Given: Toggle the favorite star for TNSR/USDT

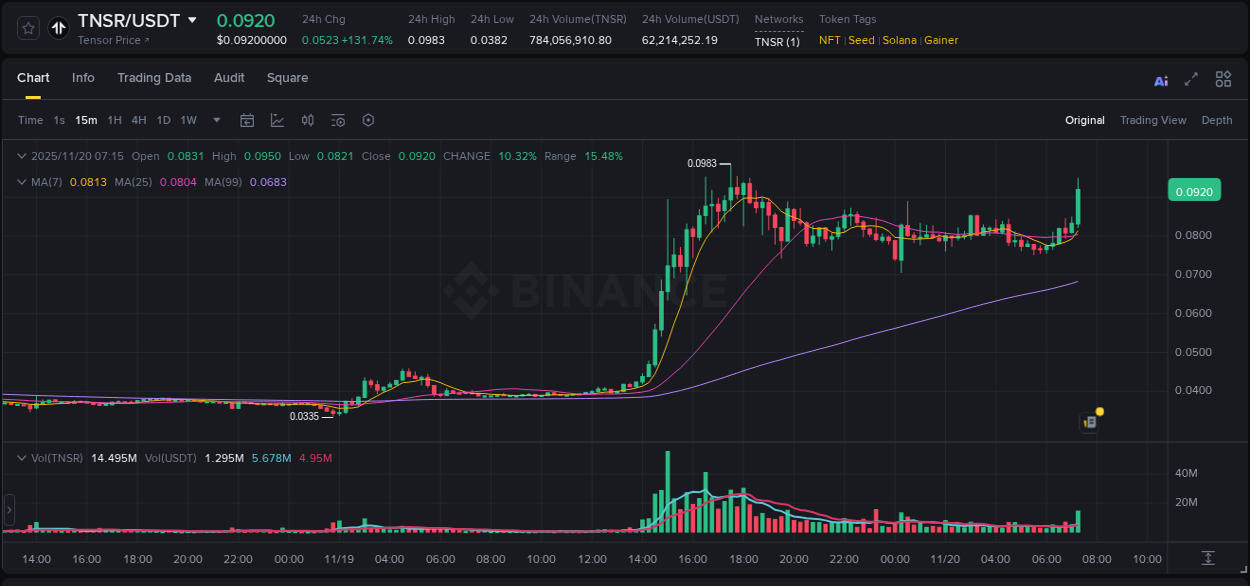Looking at the screenshot, I should 27,27.
